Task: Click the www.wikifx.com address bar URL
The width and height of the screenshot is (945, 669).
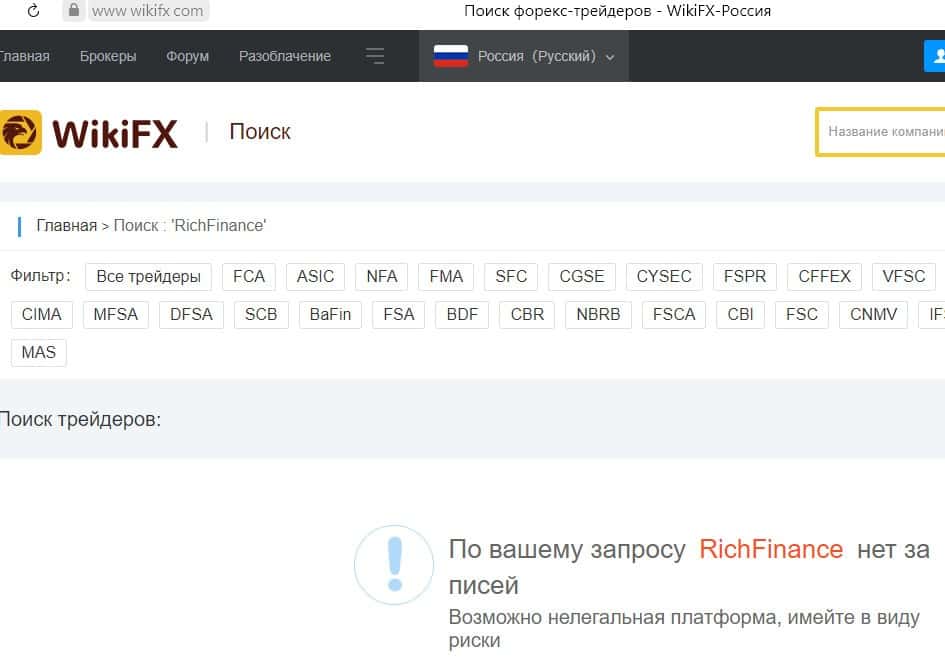Action: click(x=148, y=11)
